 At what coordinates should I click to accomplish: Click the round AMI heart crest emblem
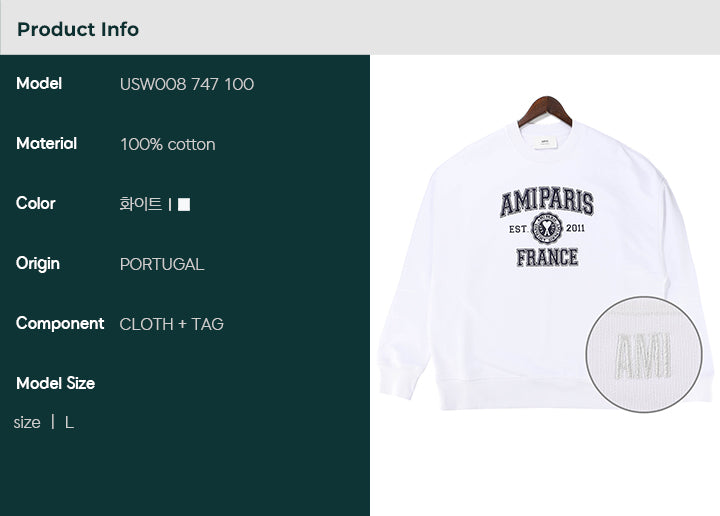[x=546, y=228]
